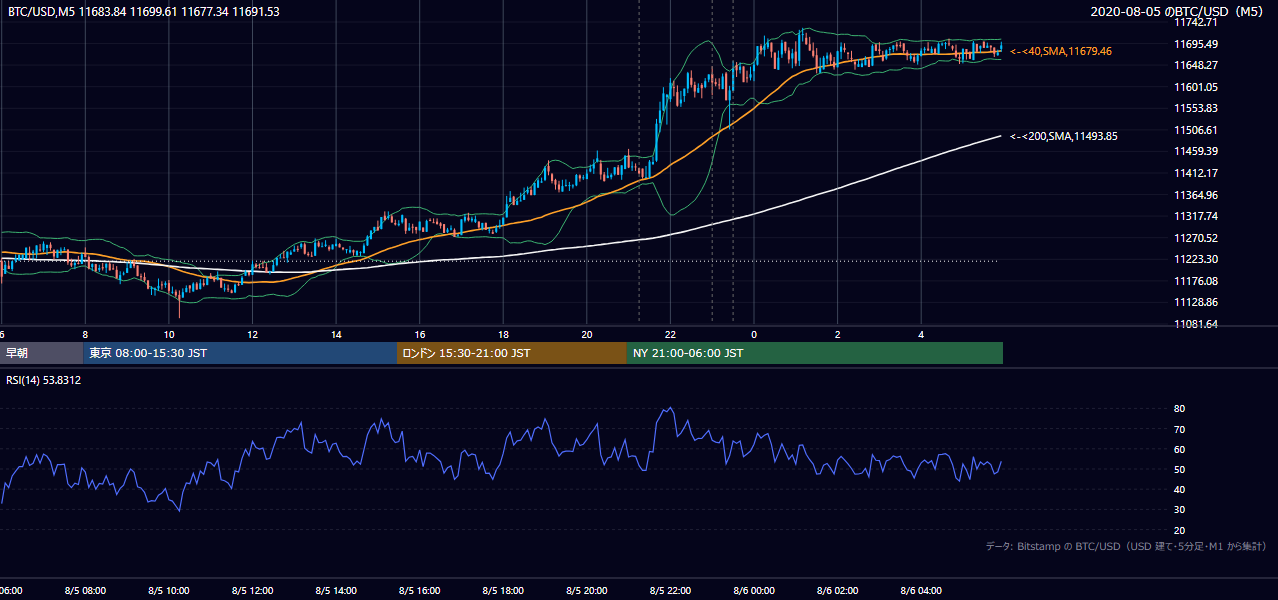Click price axis value 11223.30
Image resolution: width=1278 pixels, height=600 pixels.
1196,259
